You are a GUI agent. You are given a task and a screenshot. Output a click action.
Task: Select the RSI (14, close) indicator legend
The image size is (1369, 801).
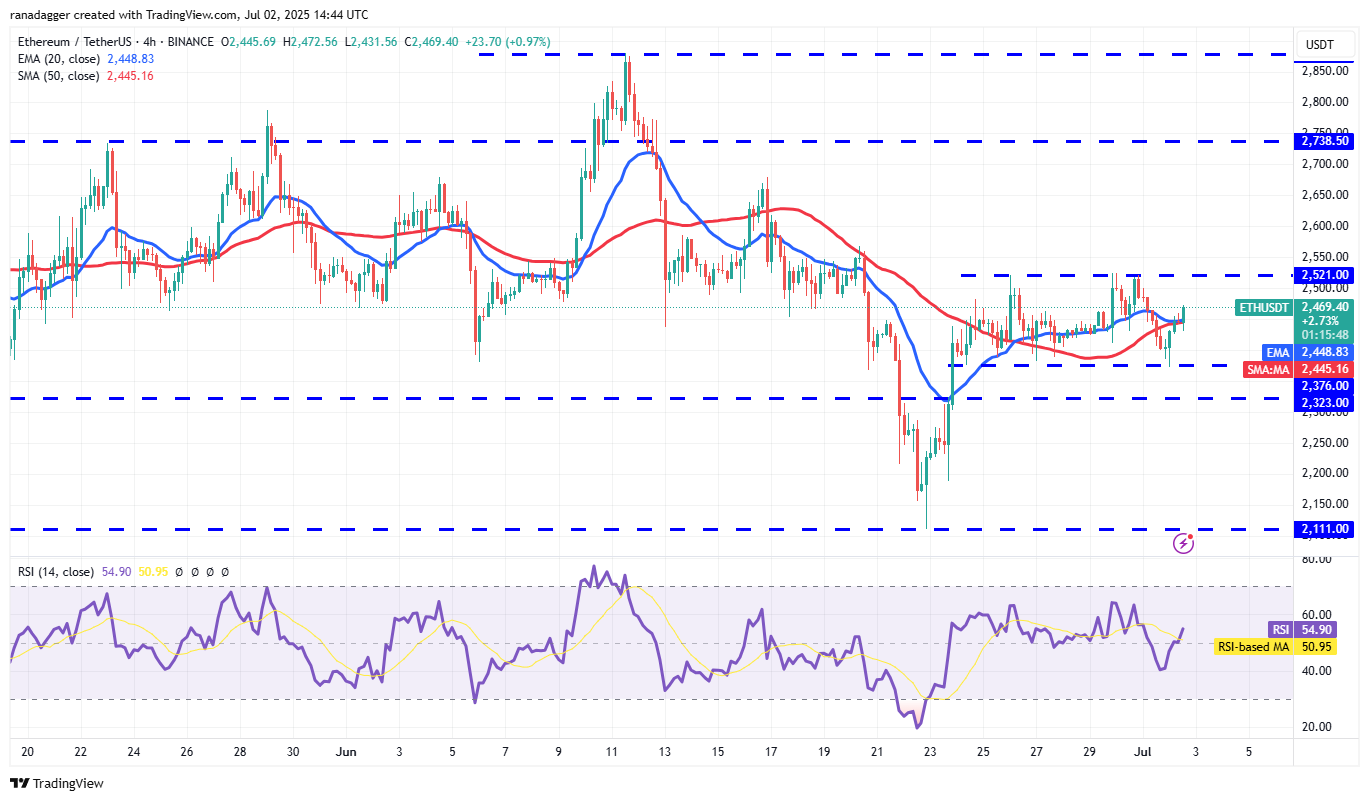click(x=55, y=572)
